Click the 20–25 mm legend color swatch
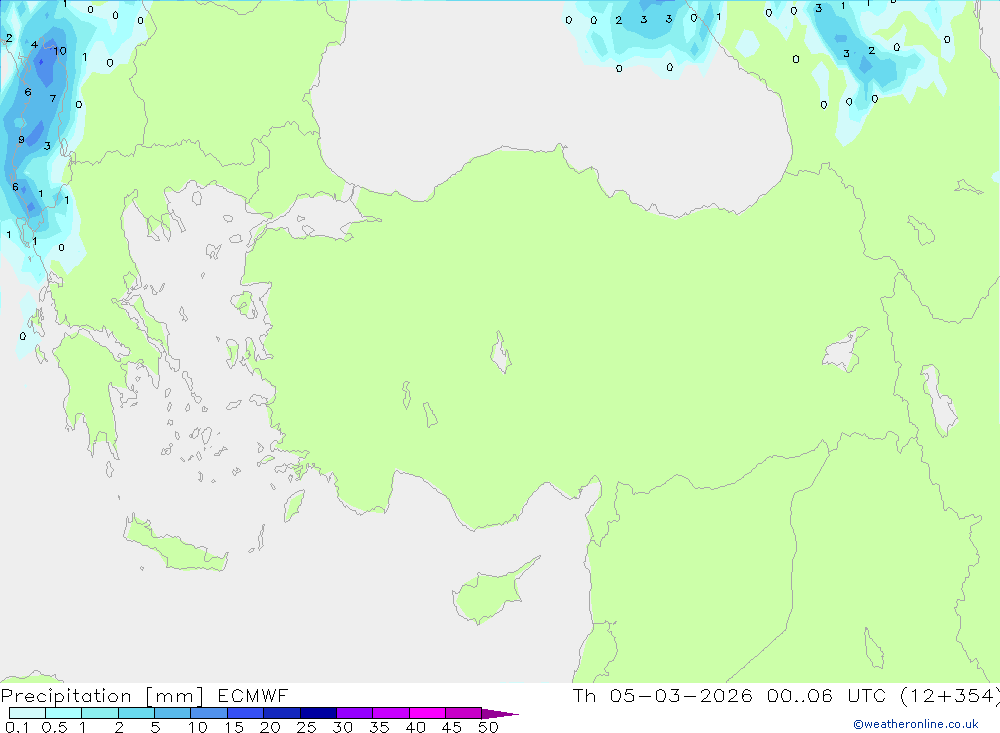 pos(281,713)
